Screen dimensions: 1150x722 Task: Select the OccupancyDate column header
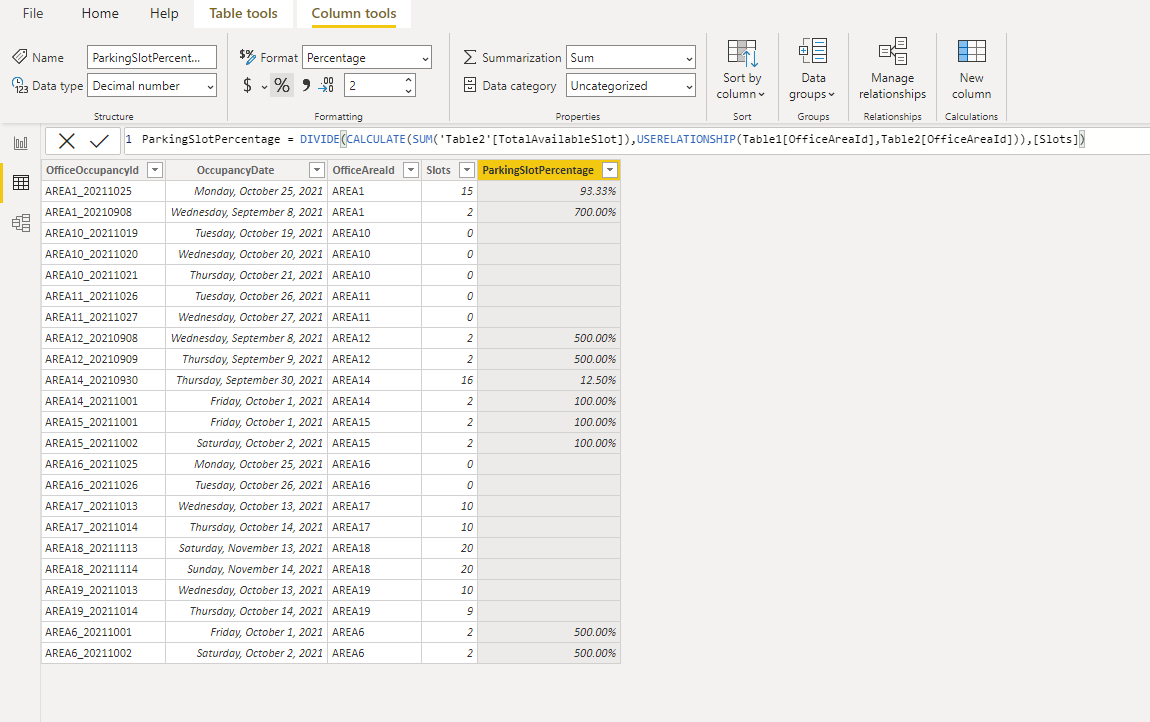[x=235, y=170]
